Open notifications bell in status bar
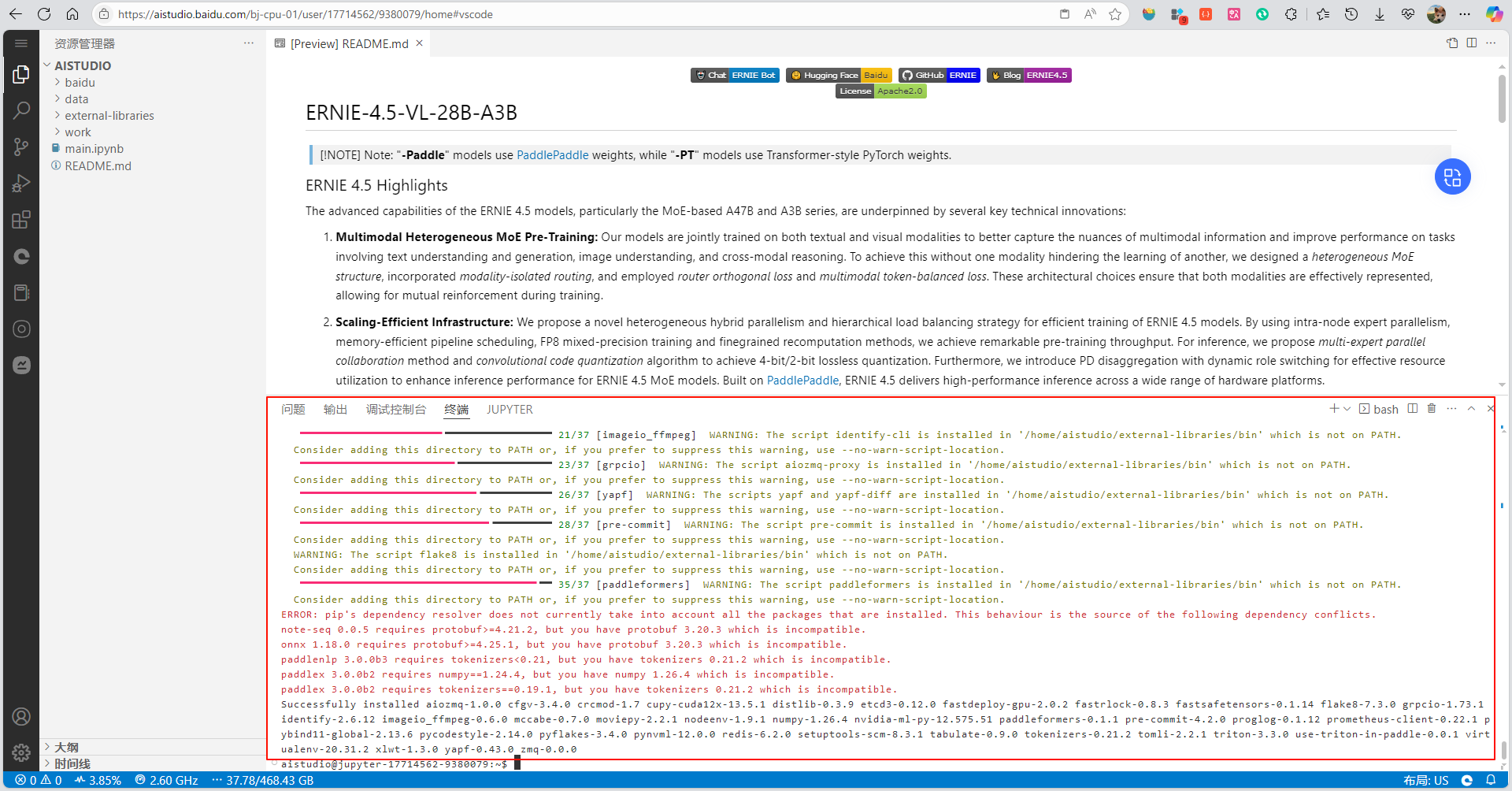The width and height of the screenshot is (1512, 791). click(1491, 781)
